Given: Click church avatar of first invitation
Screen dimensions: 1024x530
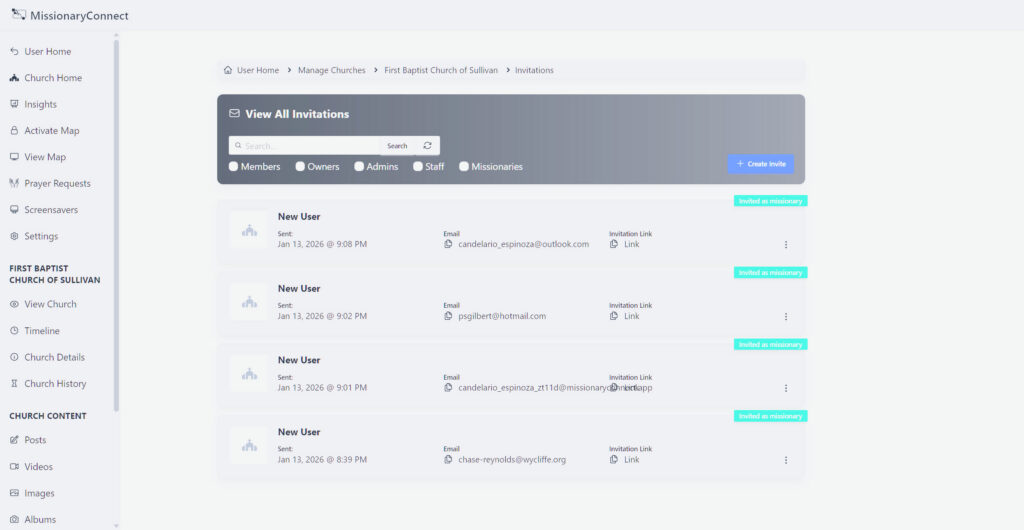Looking at the screenshot, I should (249, 230).
